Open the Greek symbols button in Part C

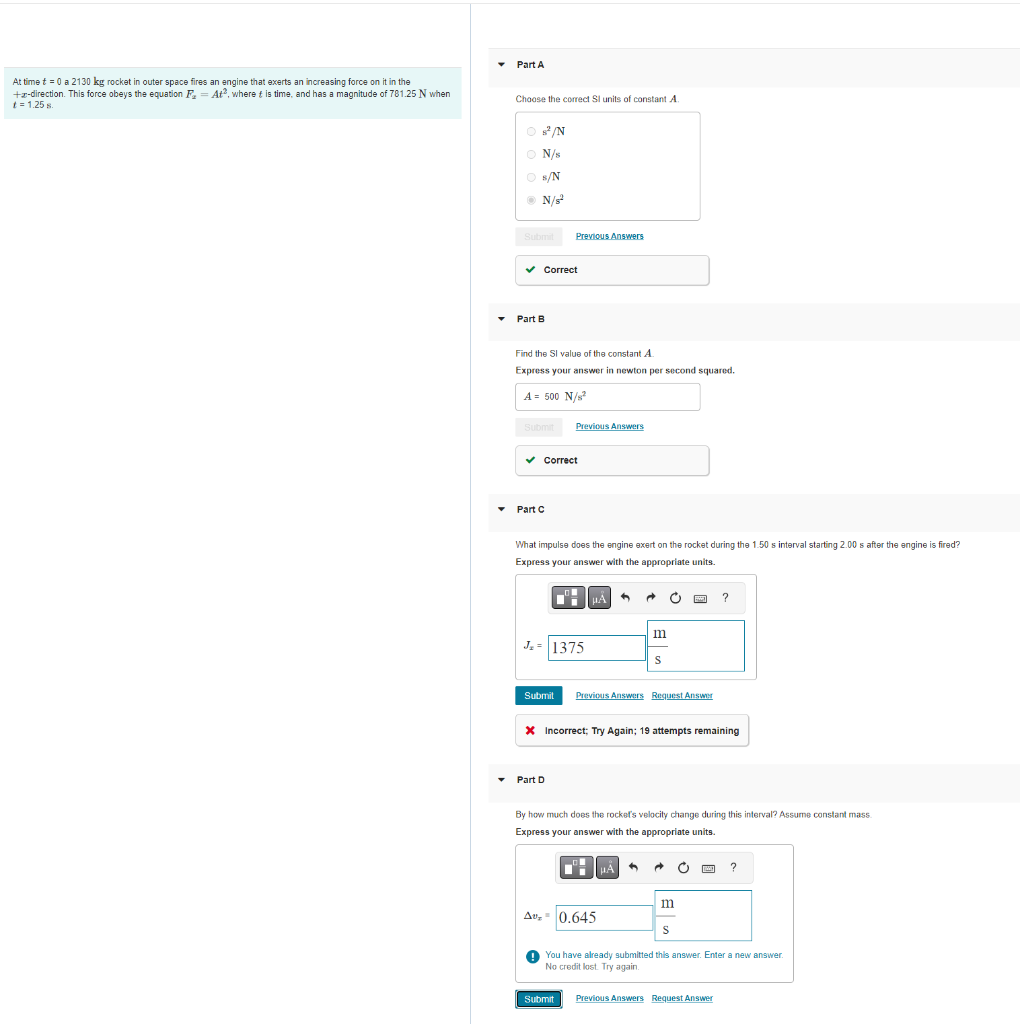click(x=599, y=598)
